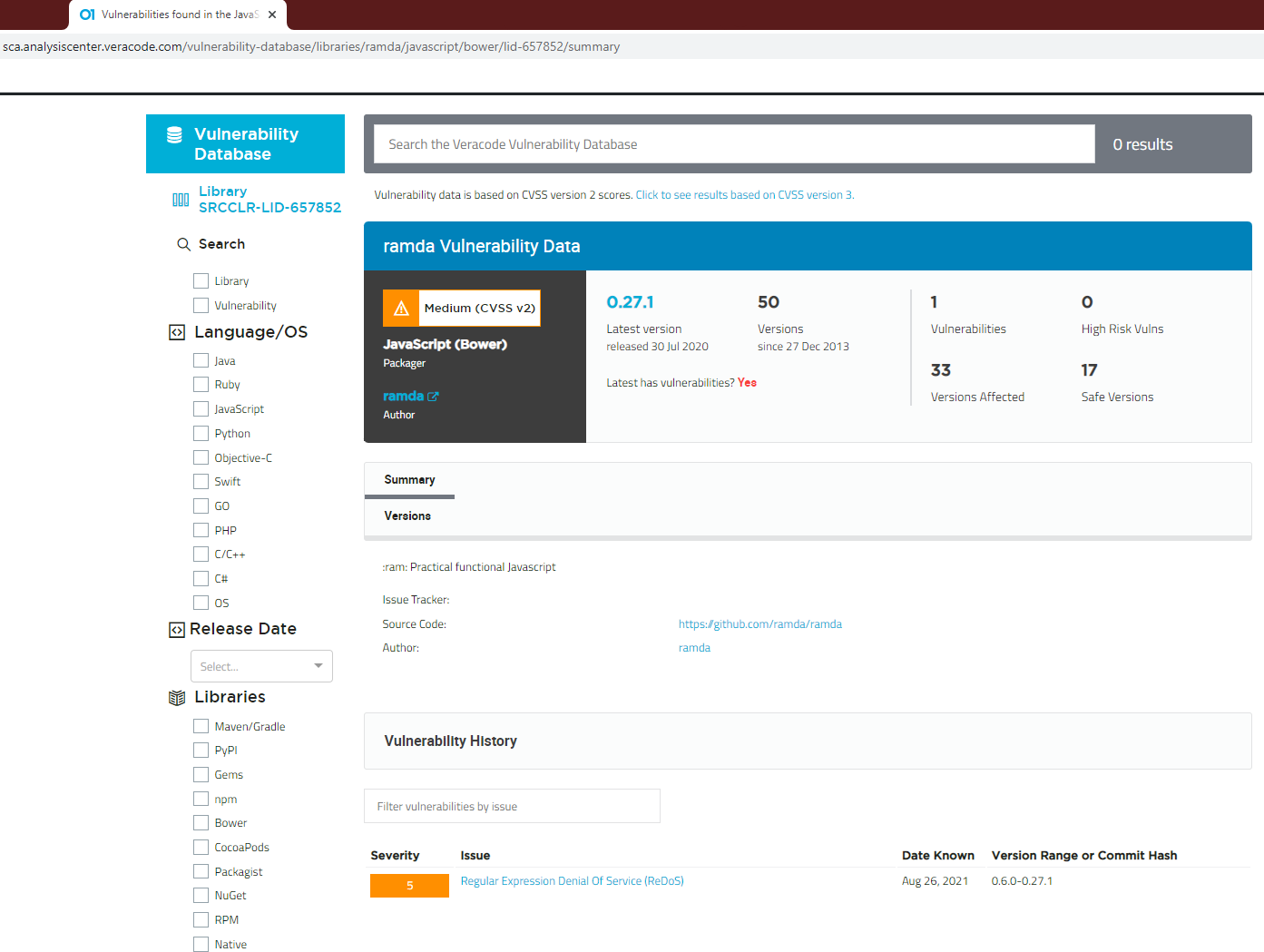The height and width of the screenshot is (952, 1264).
Task: Click the Language/OS code bracket icon
Action: click(177, 332)
